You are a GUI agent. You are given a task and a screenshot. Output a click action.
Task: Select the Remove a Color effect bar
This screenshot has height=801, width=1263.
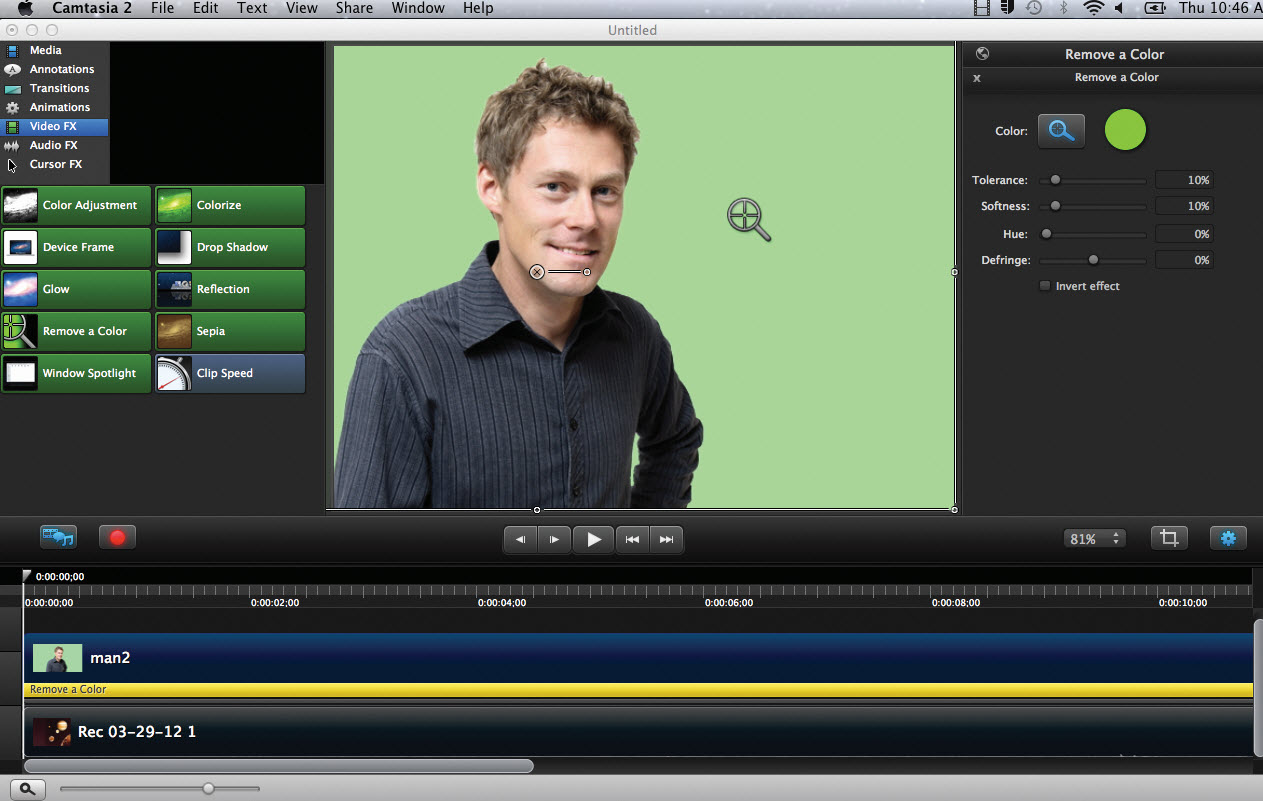(638, 690)
